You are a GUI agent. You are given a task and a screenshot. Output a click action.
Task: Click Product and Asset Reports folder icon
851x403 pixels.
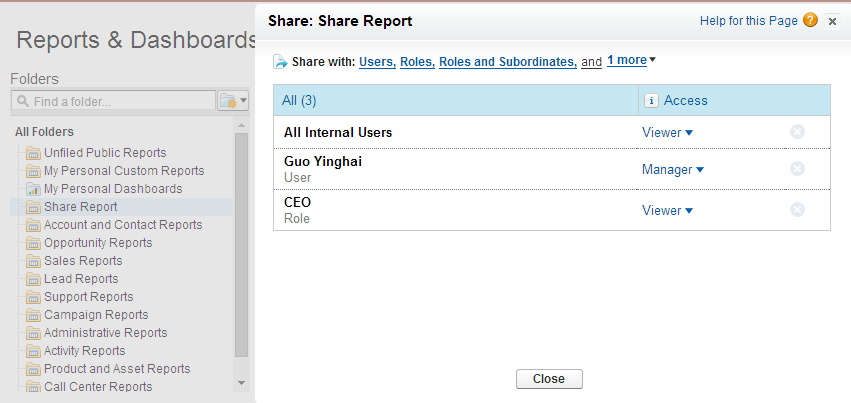34,369
